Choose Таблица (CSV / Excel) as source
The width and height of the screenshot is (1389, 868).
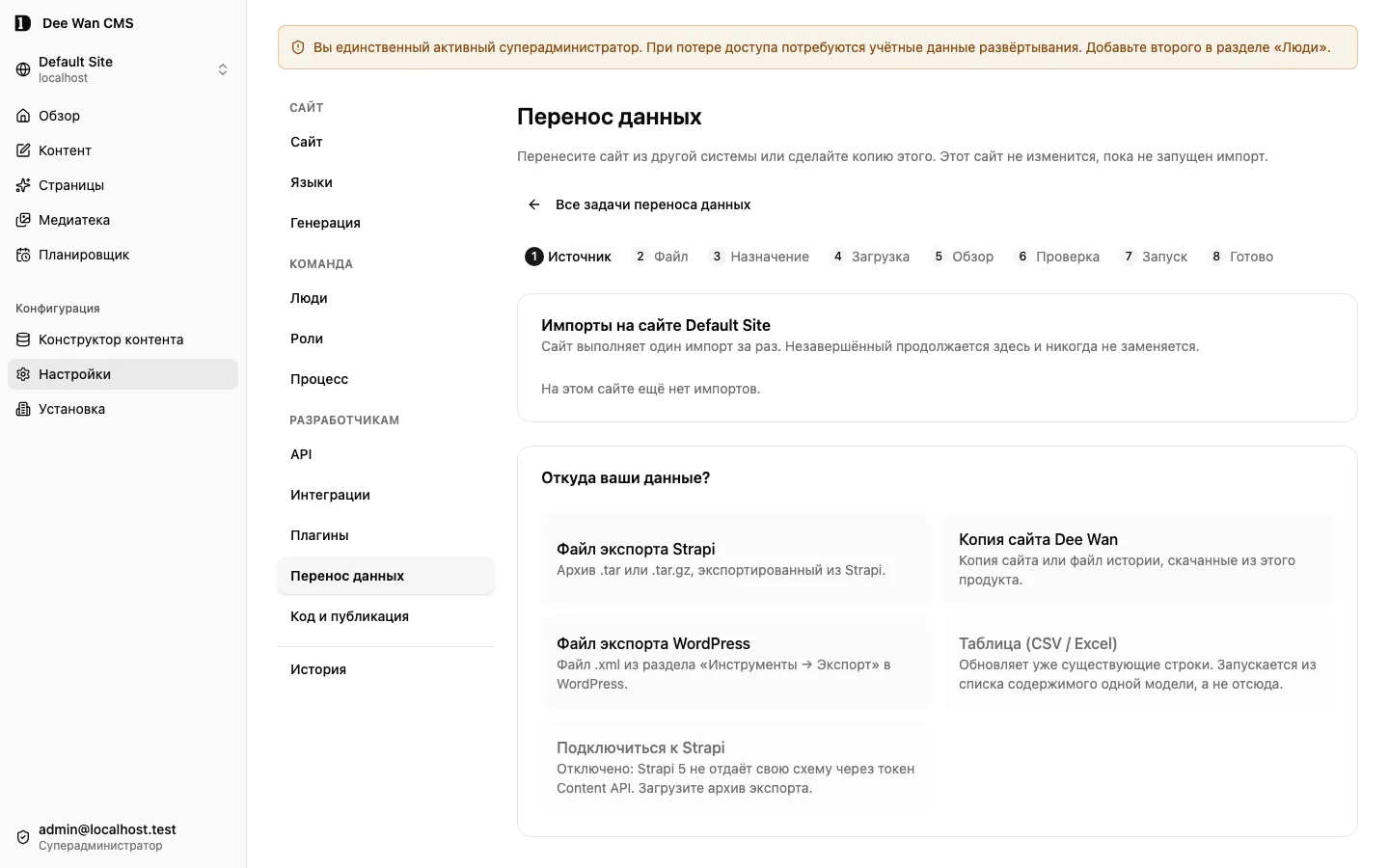(x=1138, y=664)
